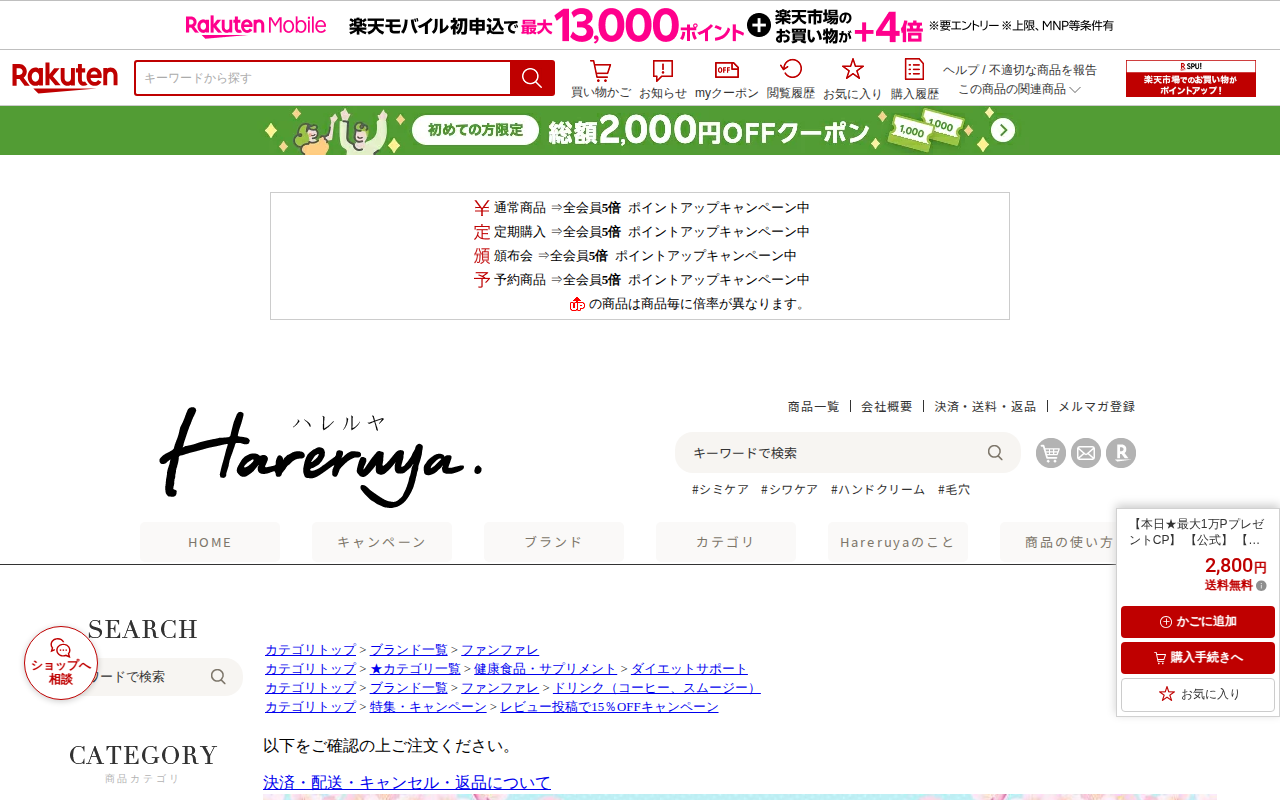Select the ブランド navigation tab
The height and width of the screenshot is (800, 1280).
(554, 542)
